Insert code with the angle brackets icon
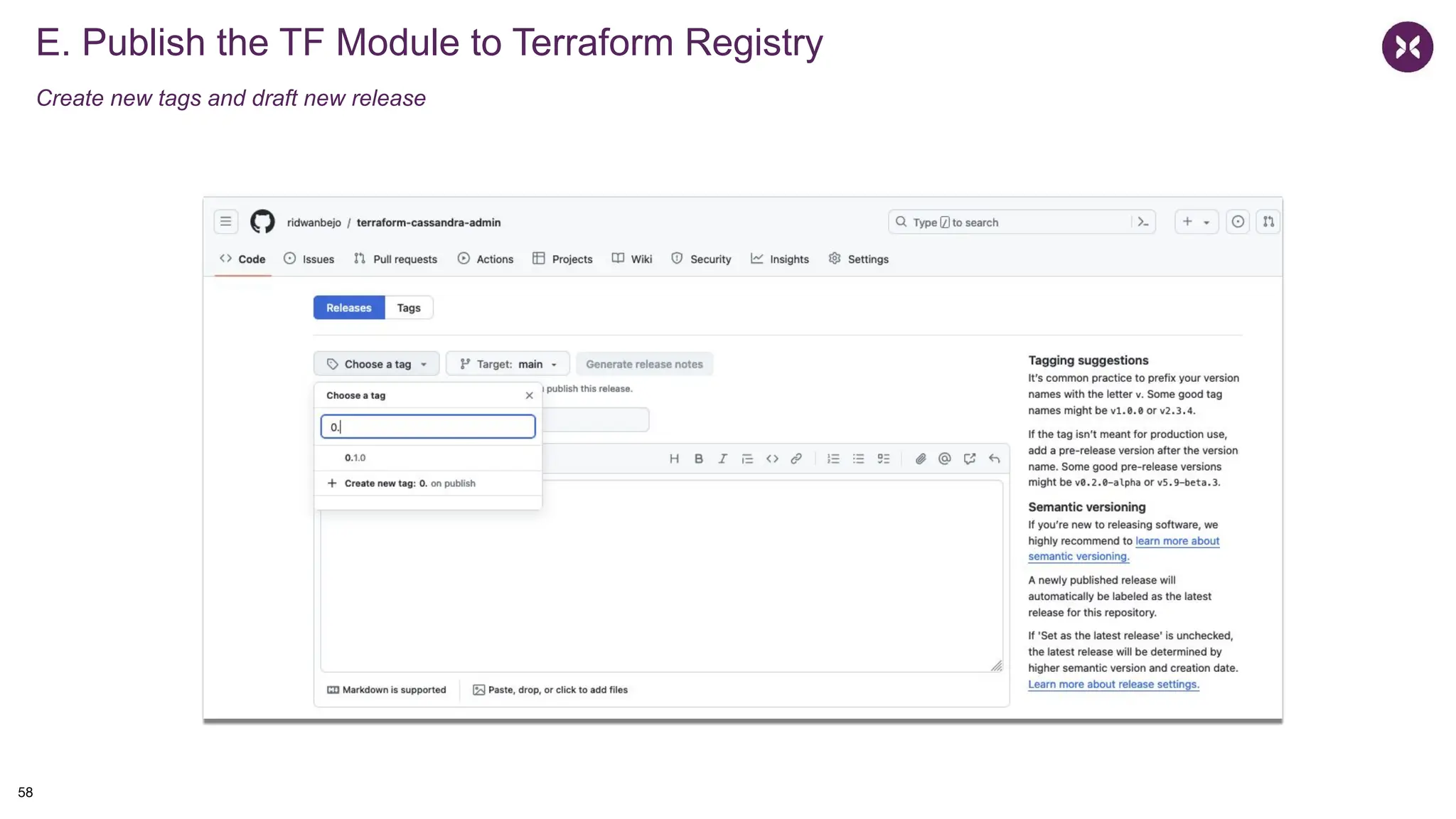The width and height of the screenshot is (1456, 819). pyautogui.click(x=772, y=459)
